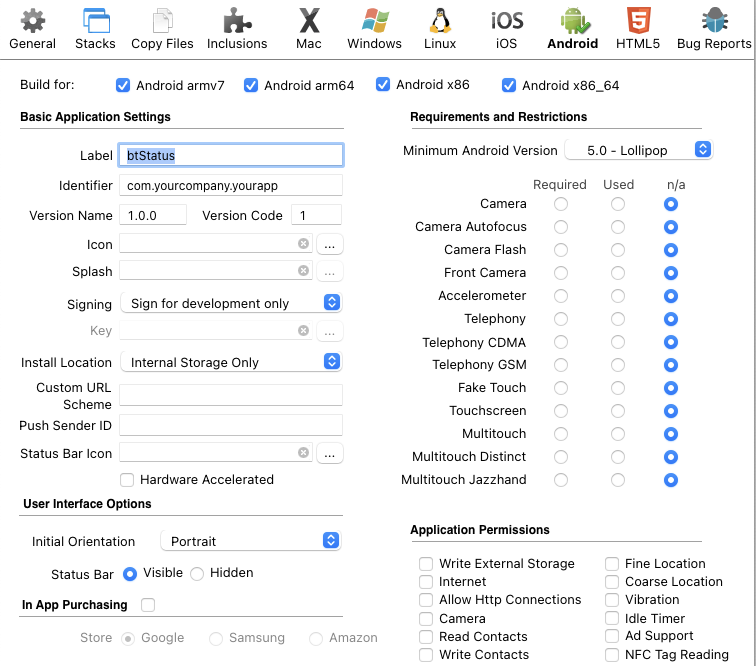The height and width of the screenshot is (666, 756).
Task: Mark Camera as Required
Action: (x=561, y=204)
